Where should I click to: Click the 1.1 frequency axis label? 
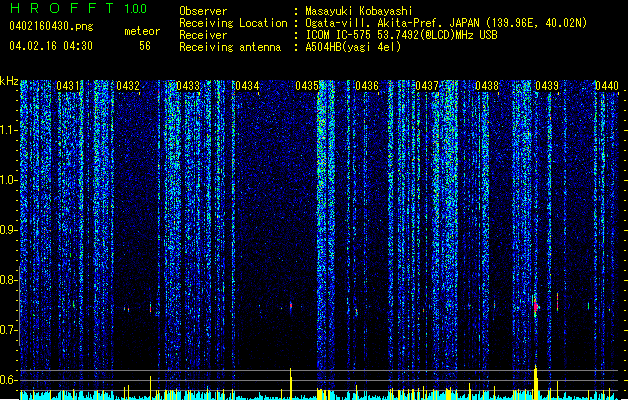(x=9, y=130)
